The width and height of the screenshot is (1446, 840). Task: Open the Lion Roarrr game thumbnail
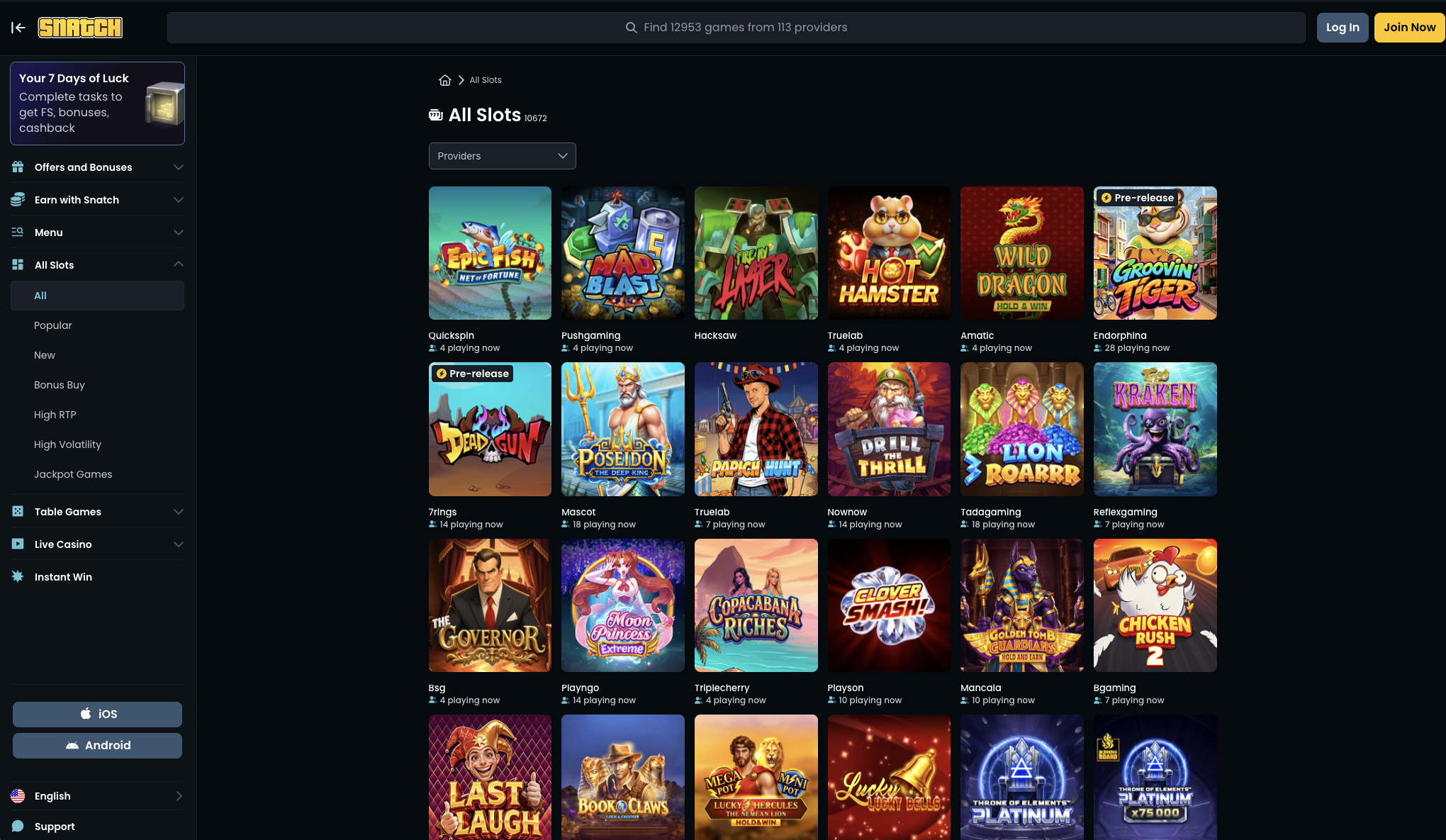[x=1022, y=430]
